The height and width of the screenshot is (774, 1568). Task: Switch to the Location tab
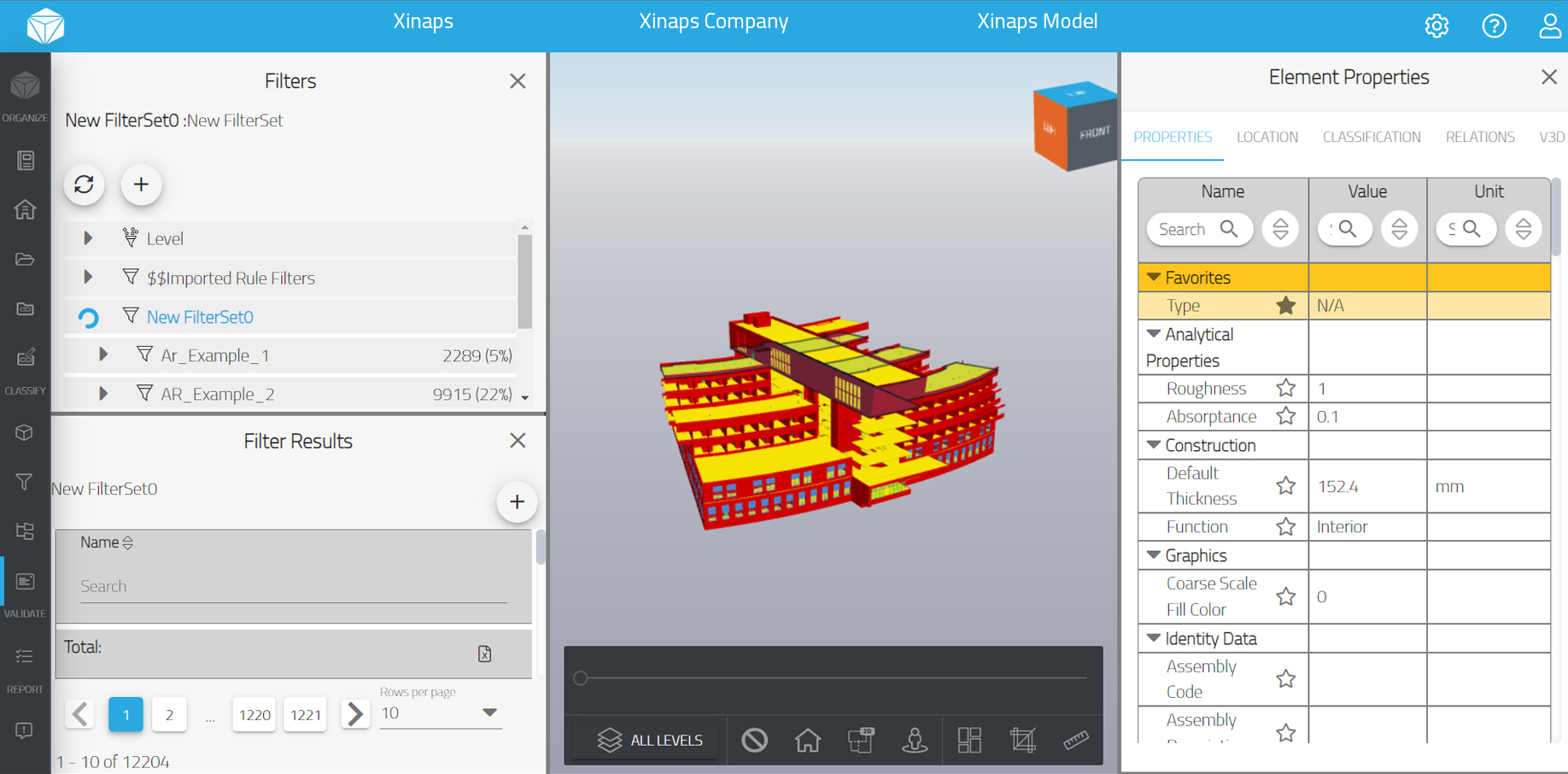click(1267, 137)
